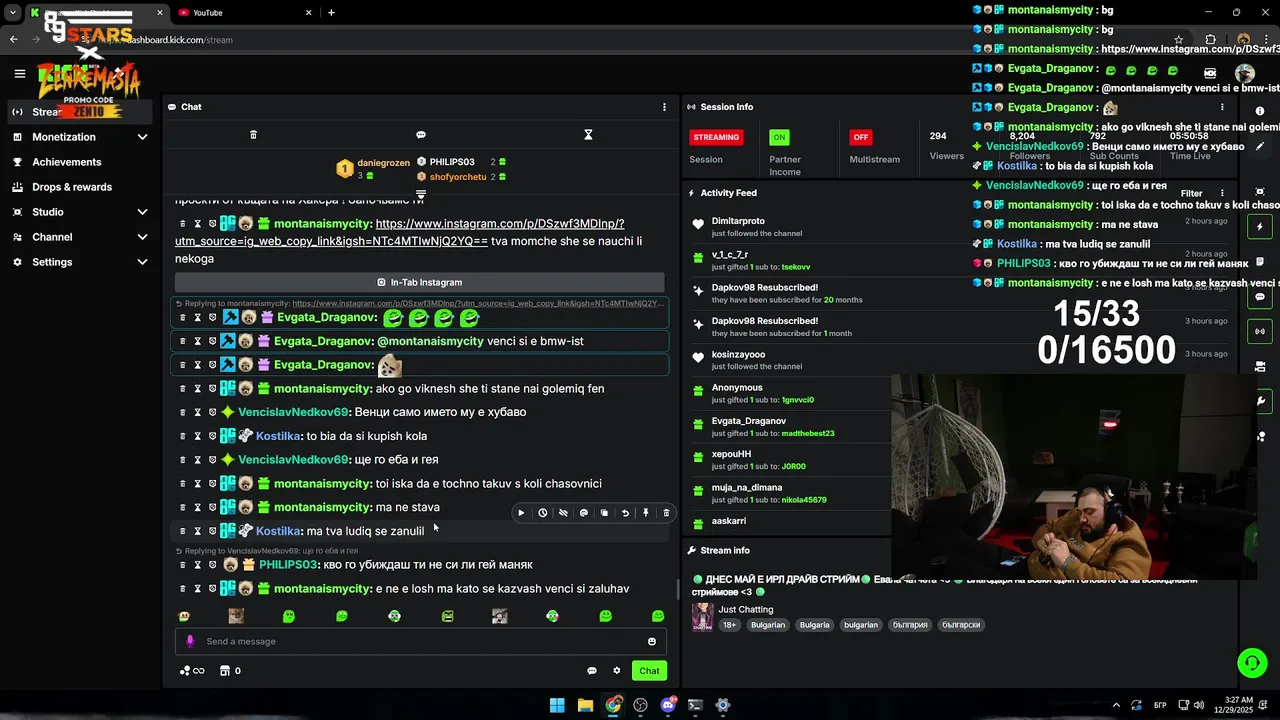Image resolution: width=1280 pixels, height=720 pixels.
Task: Click play icon in message hover toolbar
Action: [x=521, y=513]
